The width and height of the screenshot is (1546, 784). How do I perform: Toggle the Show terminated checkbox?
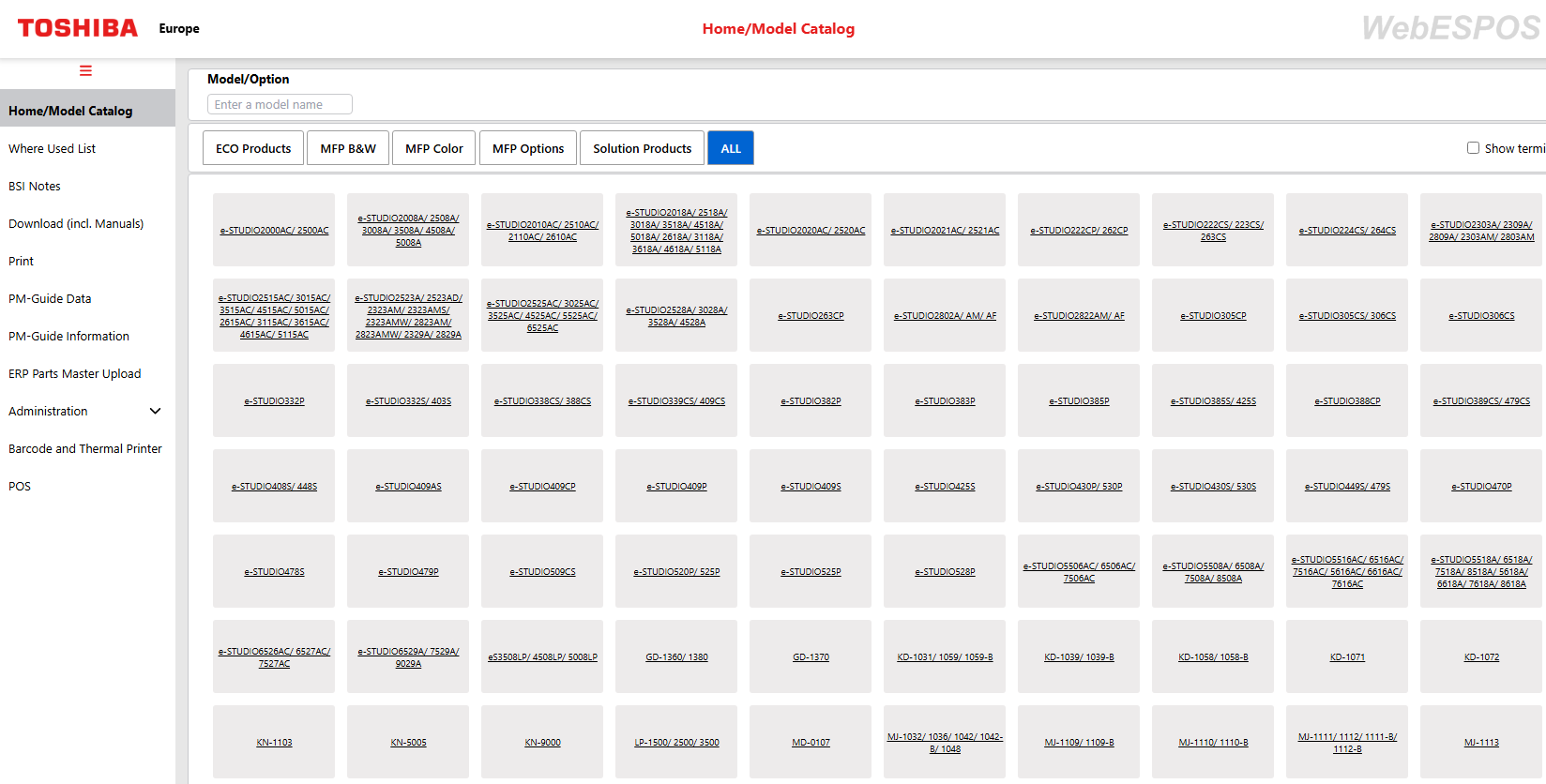pyautogui.click(x=1473, y=148)
